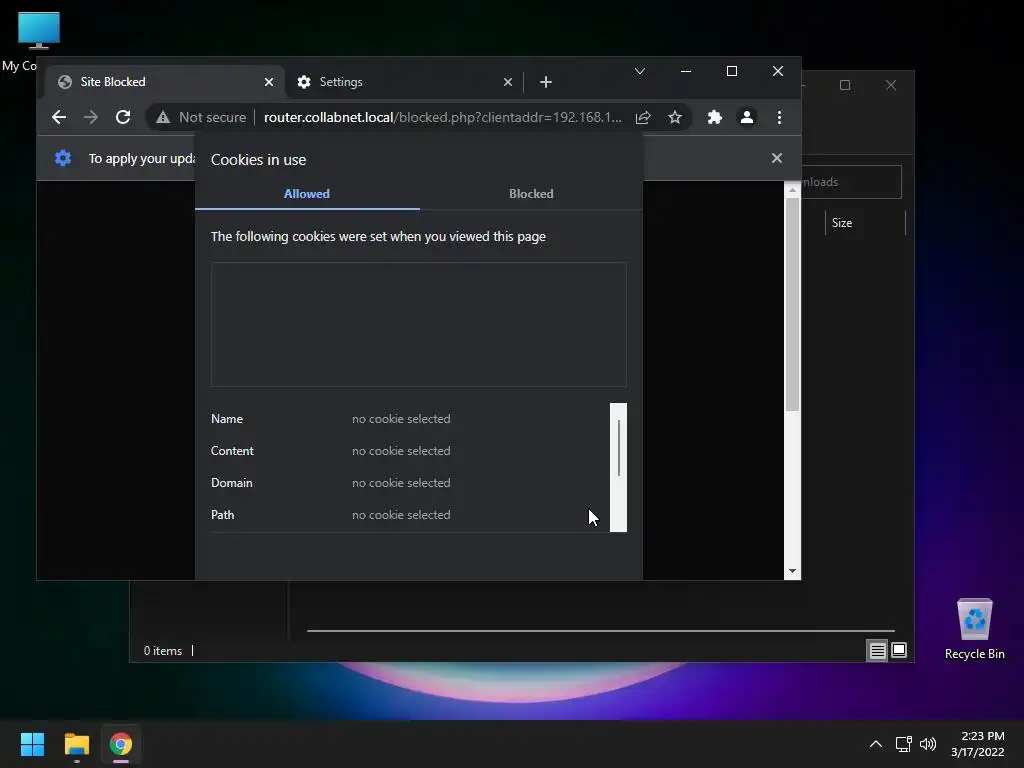The width and height of the screenshot is (1024, 768).
Task: Click the page scroll-down arrow
Action: (x=792, y=571)
